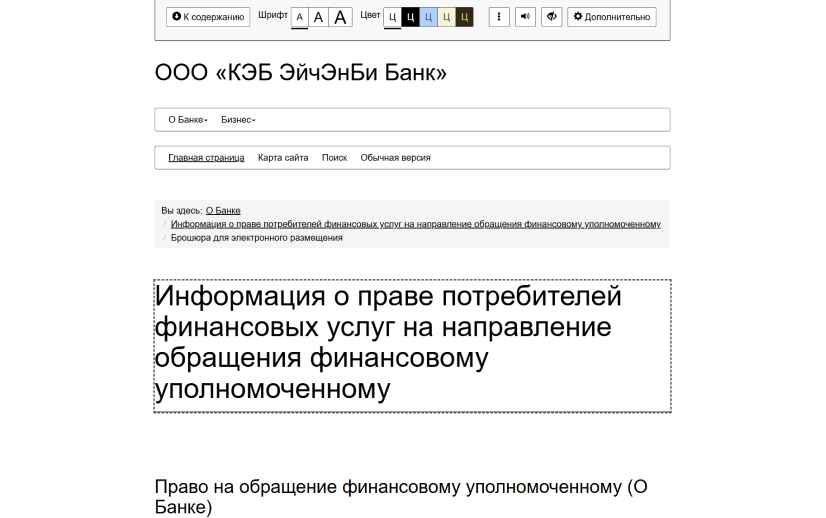This screenshot has width=826, height=518.
Task: Go to «Главная страница»
Action: click(x=206, y=158)
